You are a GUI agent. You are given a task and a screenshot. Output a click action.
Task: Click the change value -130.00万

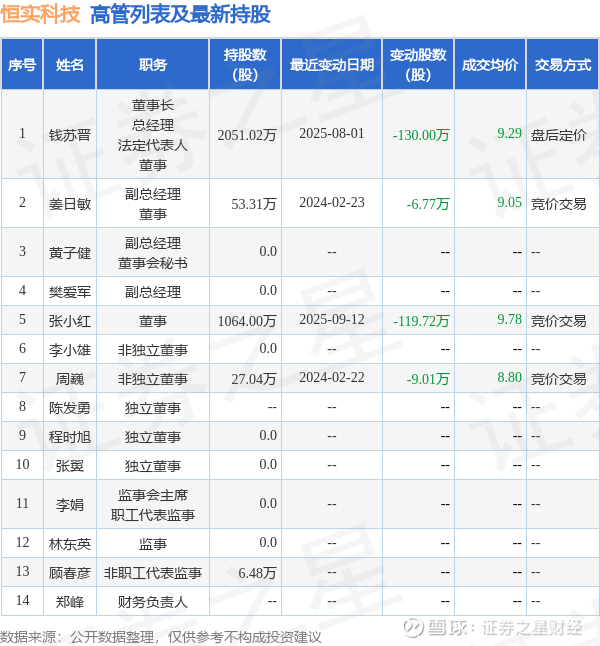421,135
